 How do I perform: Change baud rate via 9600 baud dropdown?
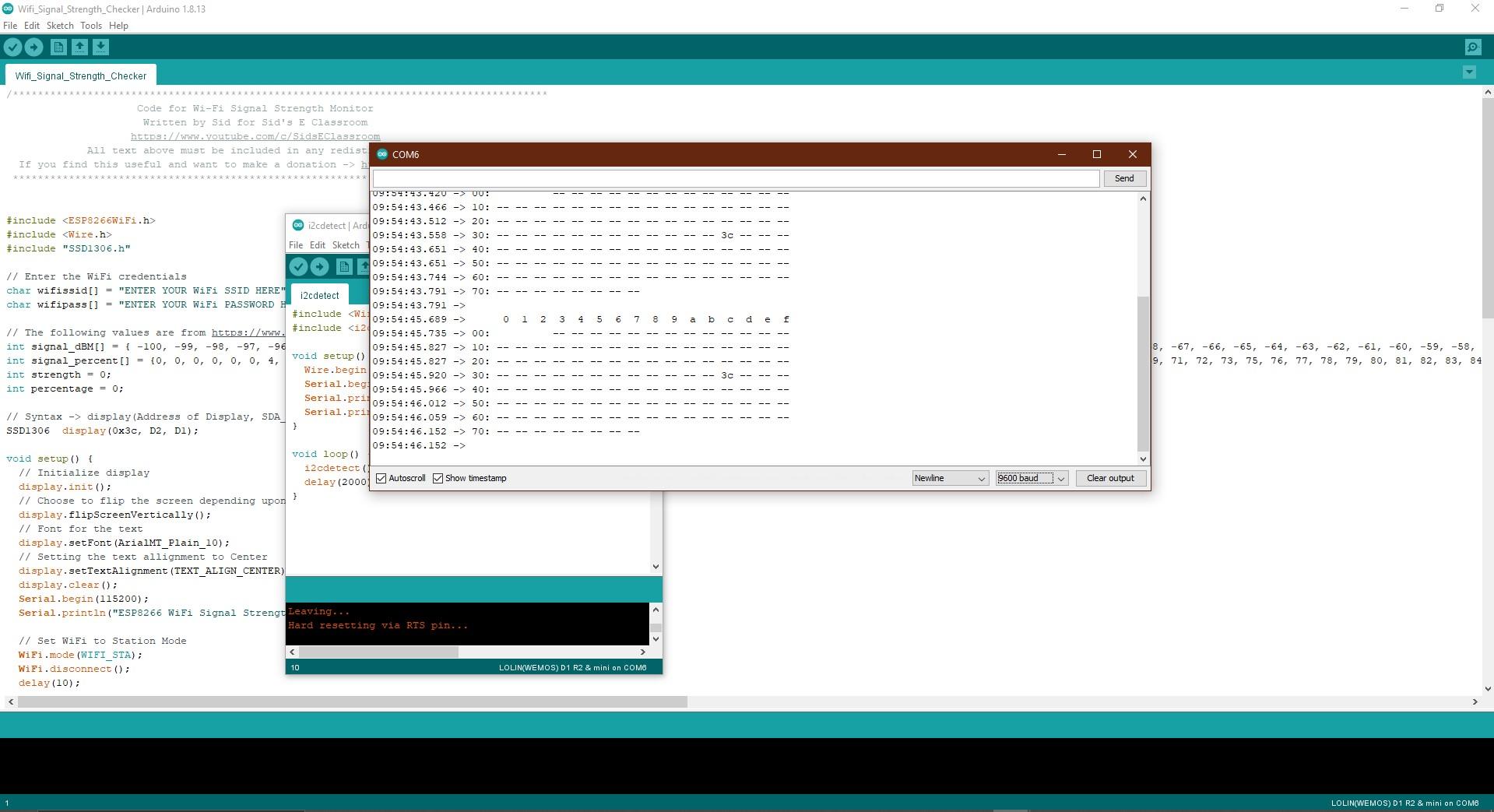1031,478
